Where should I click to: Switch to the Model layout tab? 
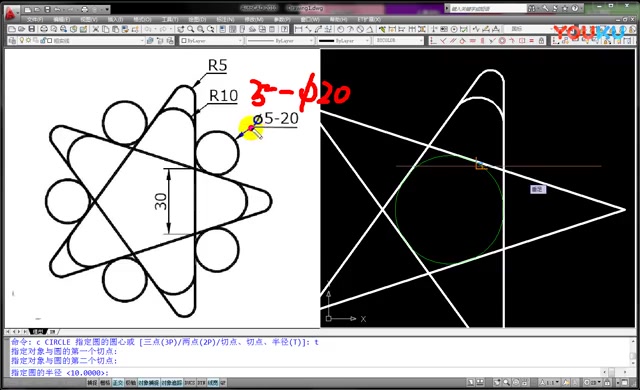pyautogui.click(x=38, y=332)
